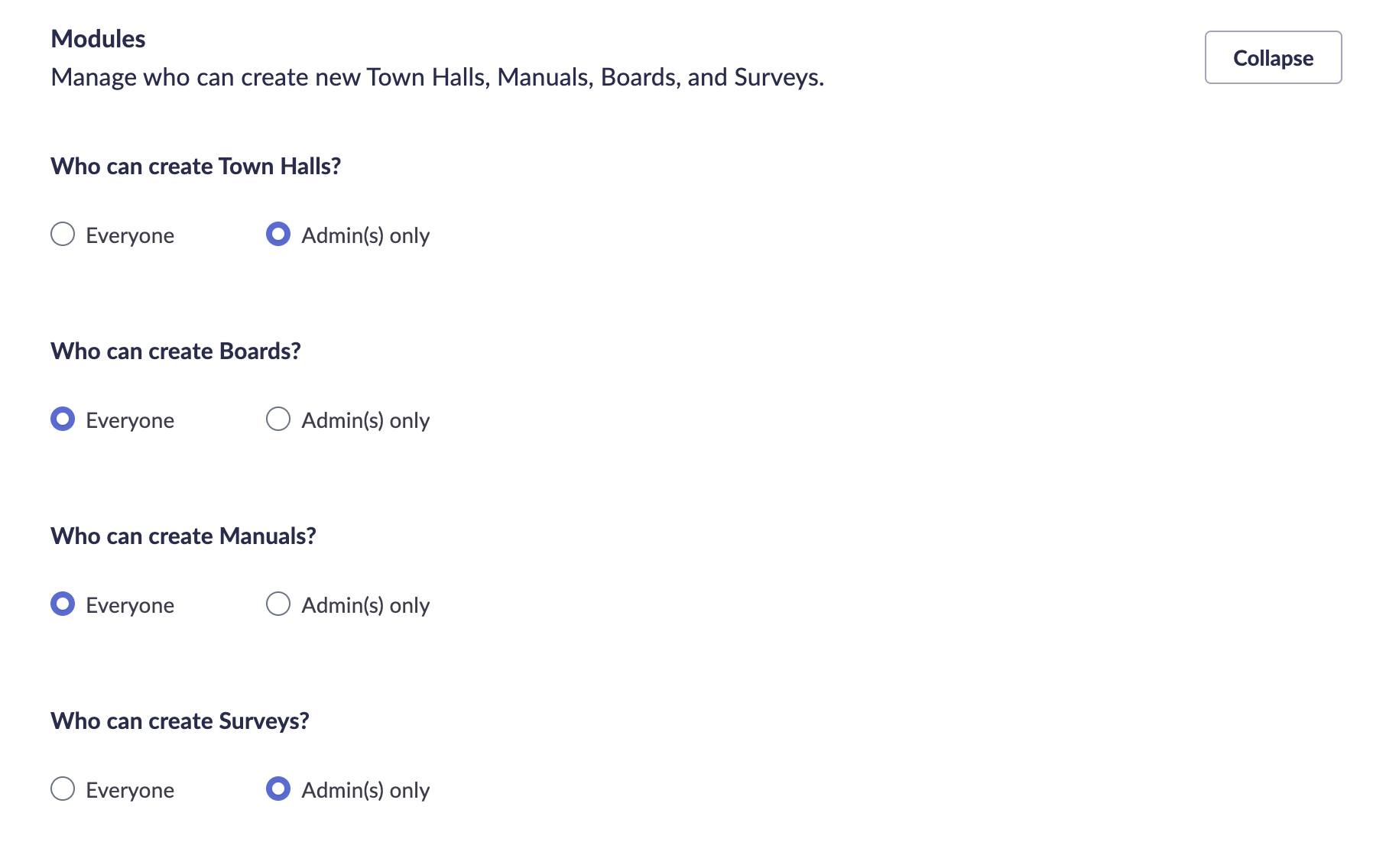The width and height of the screenshot is (1399, 868).
Task: Pick Everyone radio circle for Manuals
Action: coord(63,604)
